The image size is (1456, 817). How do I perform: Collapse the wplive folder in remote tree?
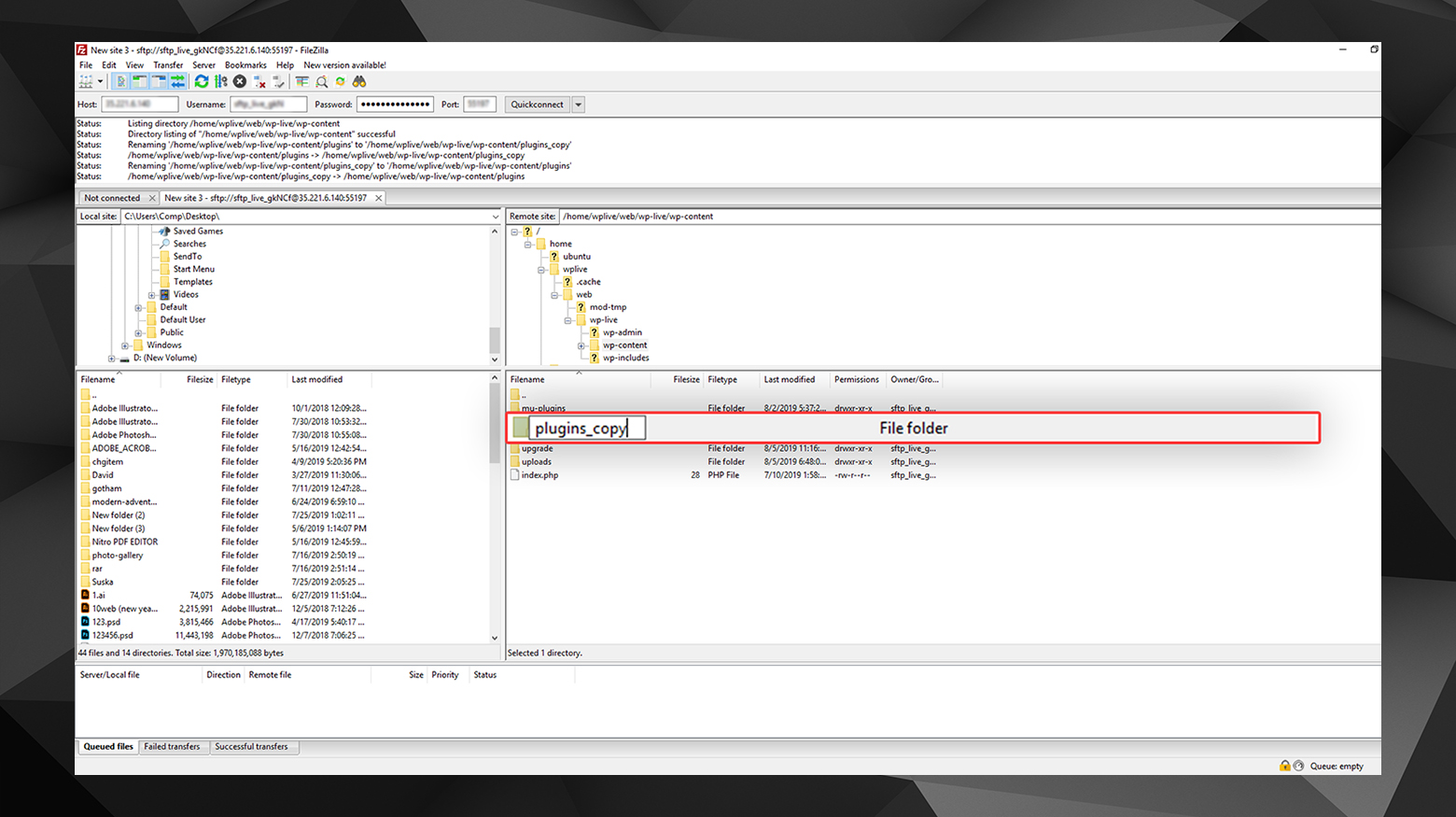pos(541,270)
